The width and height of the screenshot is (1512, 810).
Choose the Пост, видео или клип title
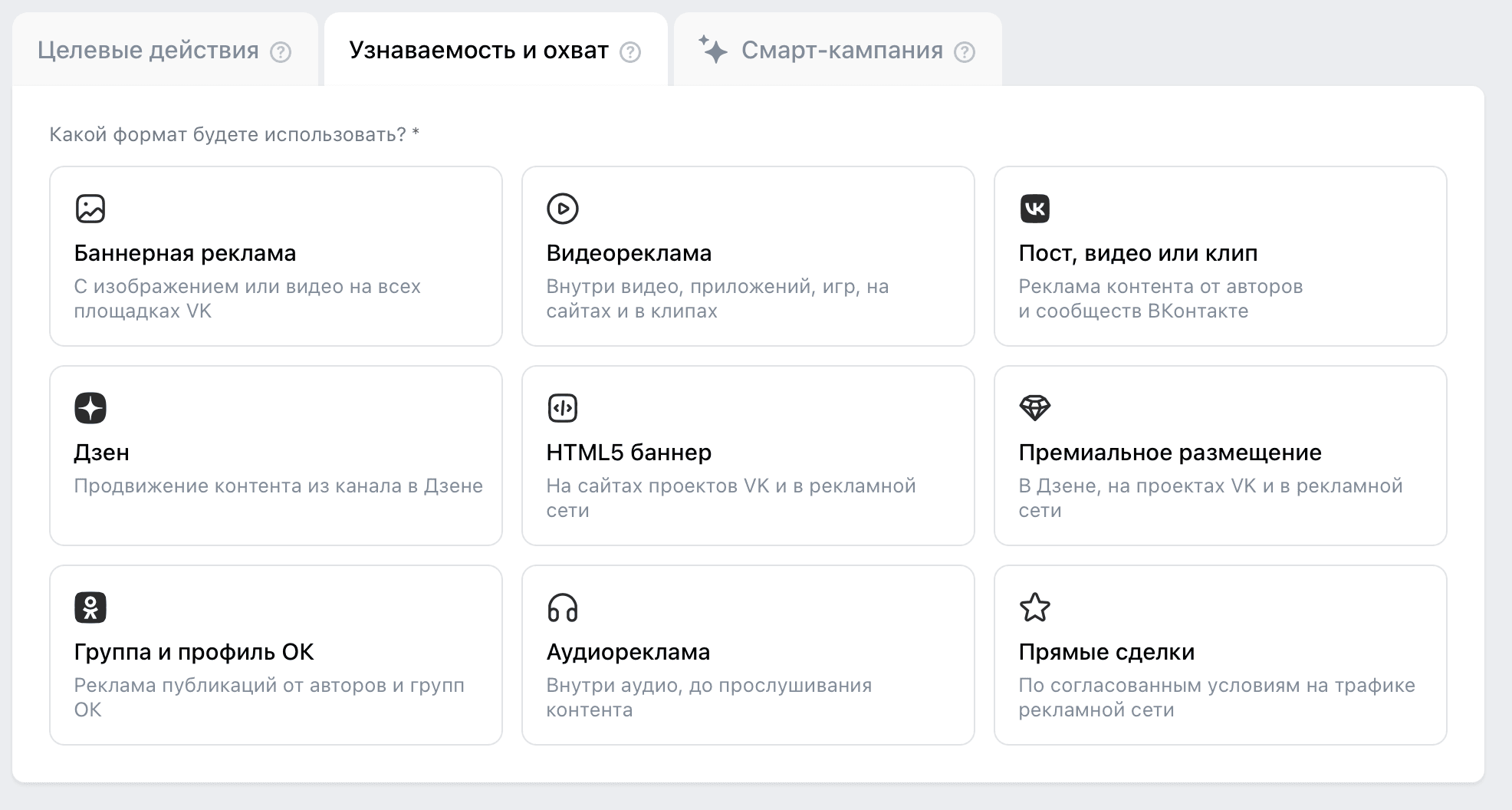(1138, 253)
